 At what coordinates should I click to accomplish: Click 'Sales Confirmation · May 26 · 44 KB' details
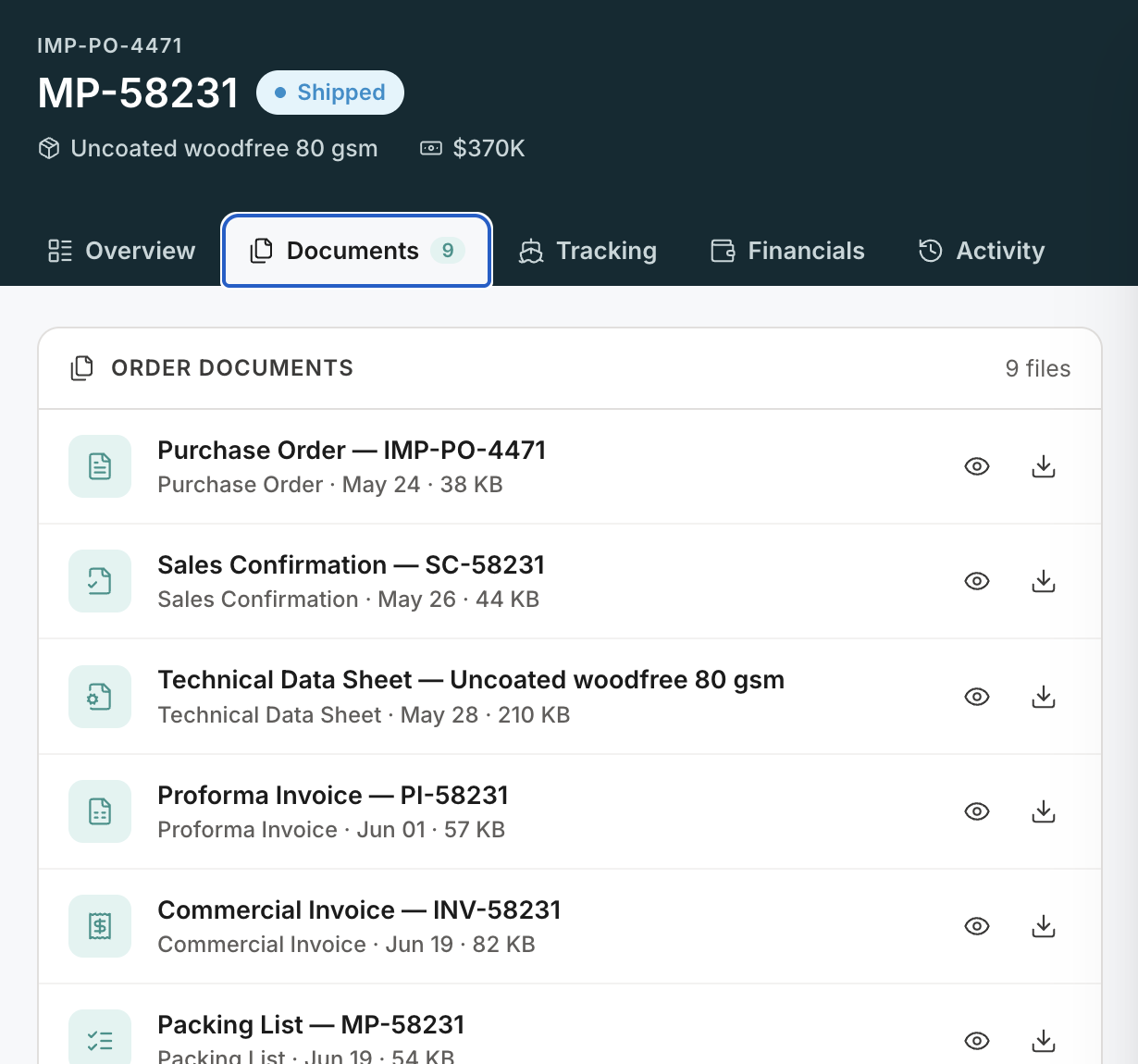point(348,600)
